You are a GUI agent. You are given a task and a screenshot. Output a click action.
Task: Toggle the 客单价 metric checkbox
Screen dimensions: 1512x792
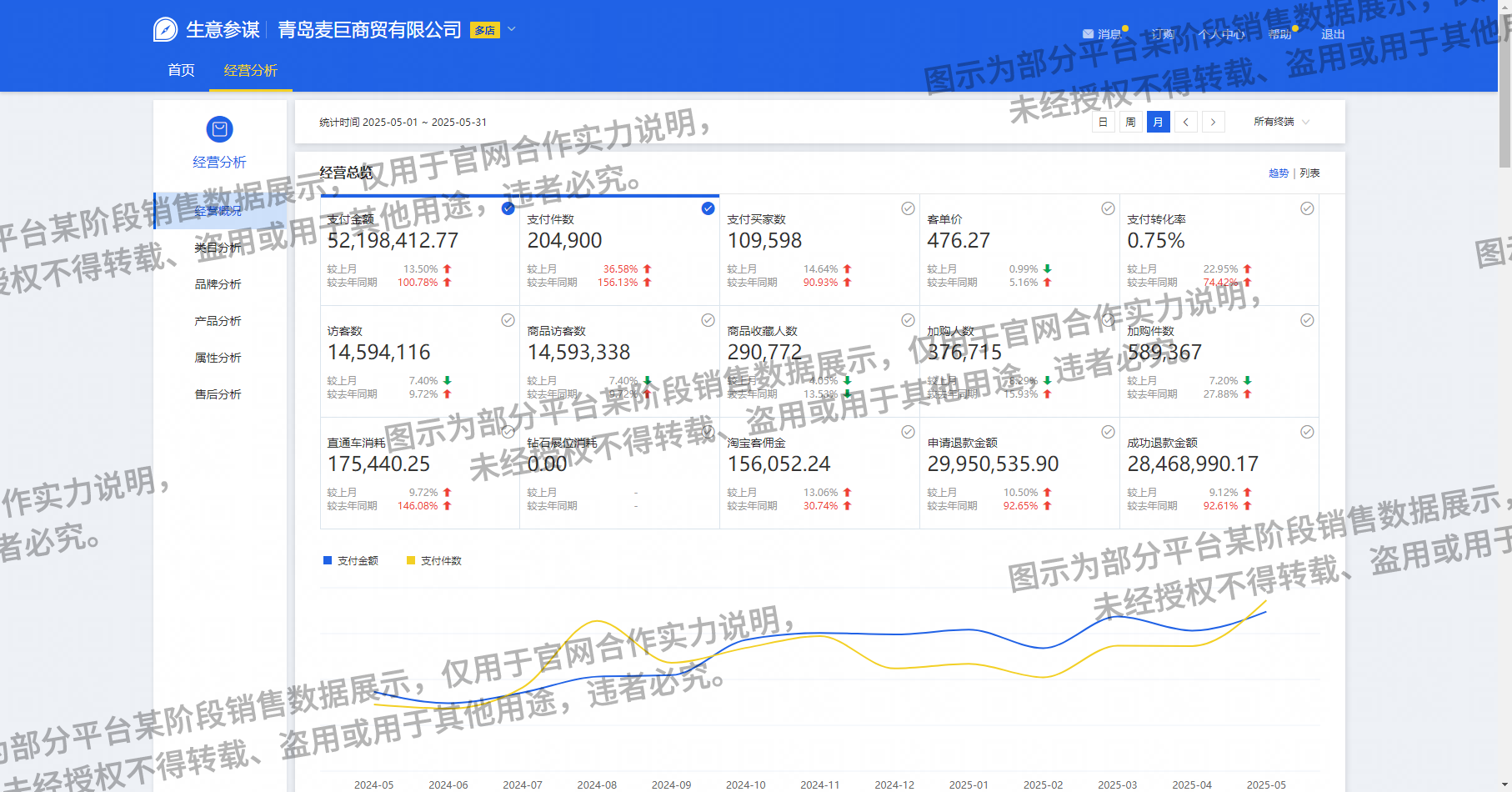coord(1108,208)
